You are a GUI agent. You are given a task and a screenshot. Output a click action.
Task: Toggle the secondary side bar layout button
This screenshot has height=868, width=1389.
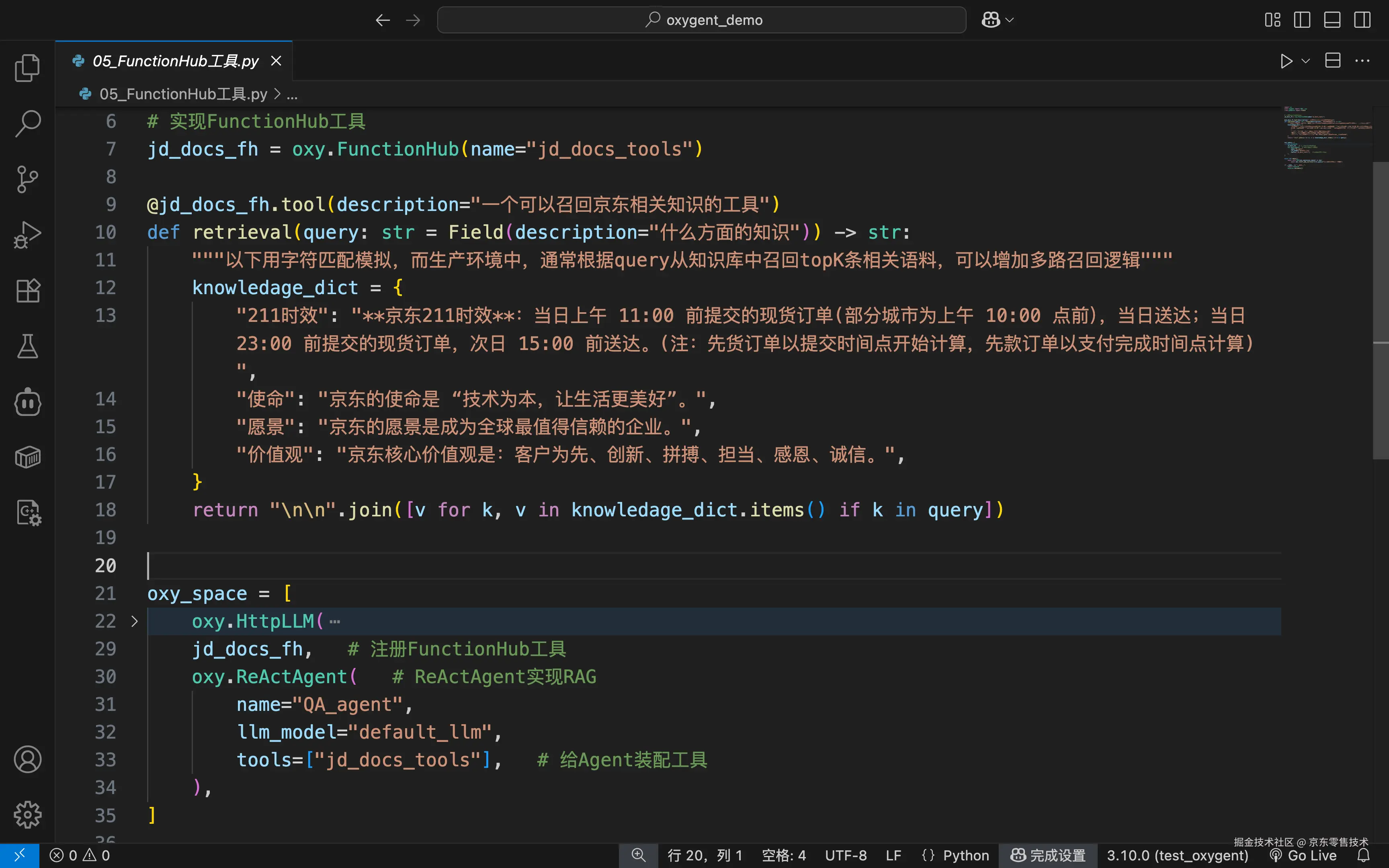(1362, 20)
